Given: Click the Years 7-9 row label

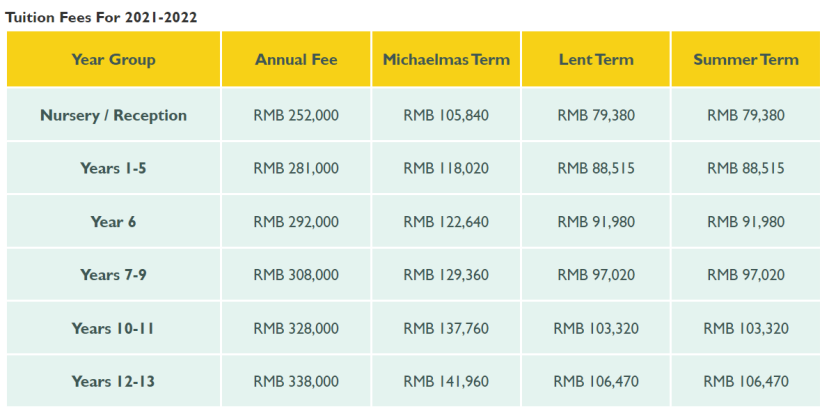Looking at the screenshot, I should pos(114,275).
